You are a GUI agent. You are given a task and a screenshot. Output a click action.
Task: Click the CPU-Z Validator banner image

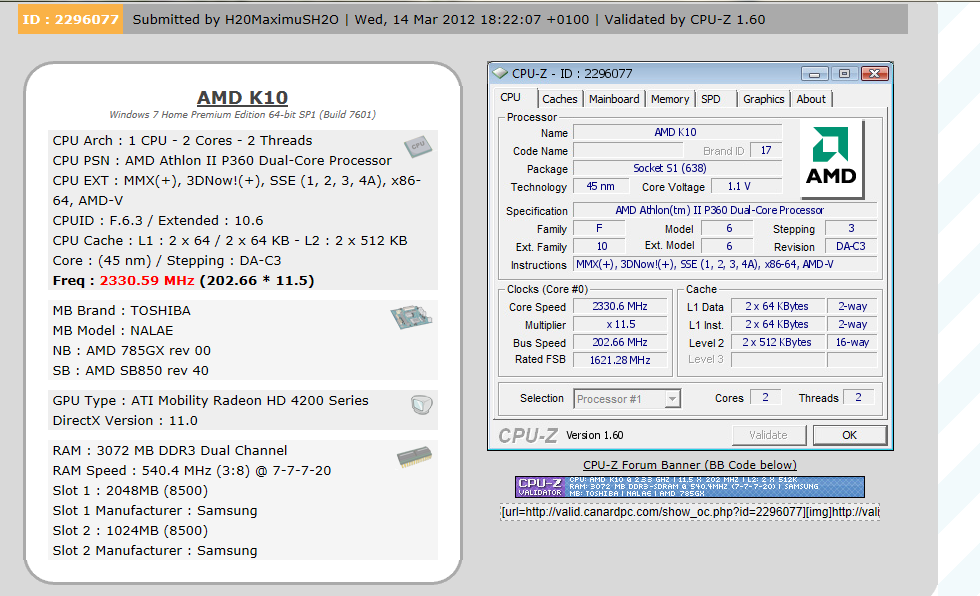690,487
